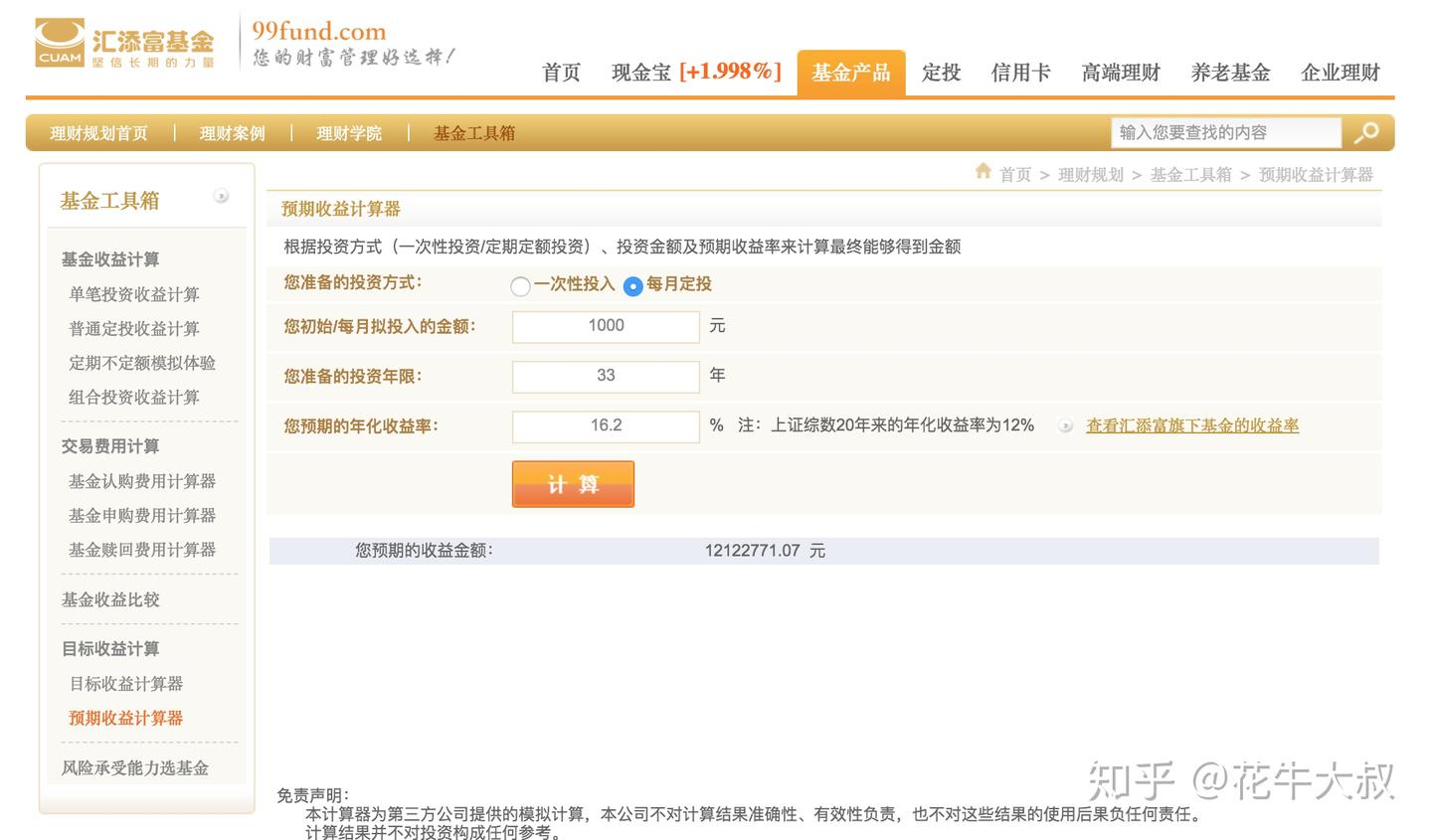Click the circle icon beside 基金工具箱 panel title
The width and height of the screenshot is (1432, 840).
(x=220, y=197)
